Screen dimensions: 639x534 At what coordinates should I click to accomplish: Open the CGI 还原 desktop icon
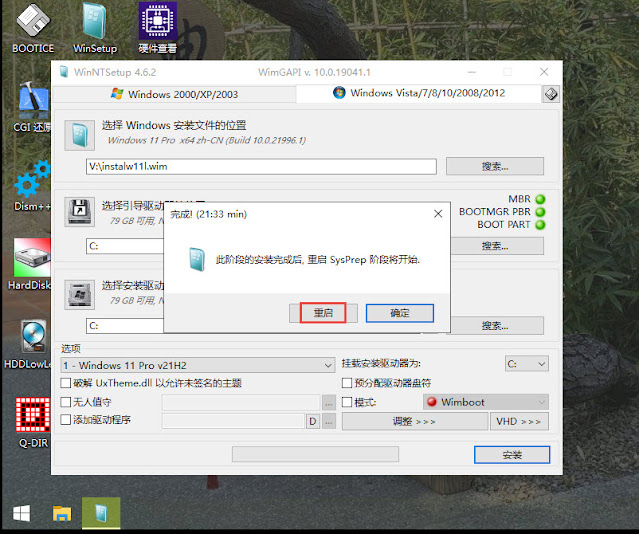(33, 107)
